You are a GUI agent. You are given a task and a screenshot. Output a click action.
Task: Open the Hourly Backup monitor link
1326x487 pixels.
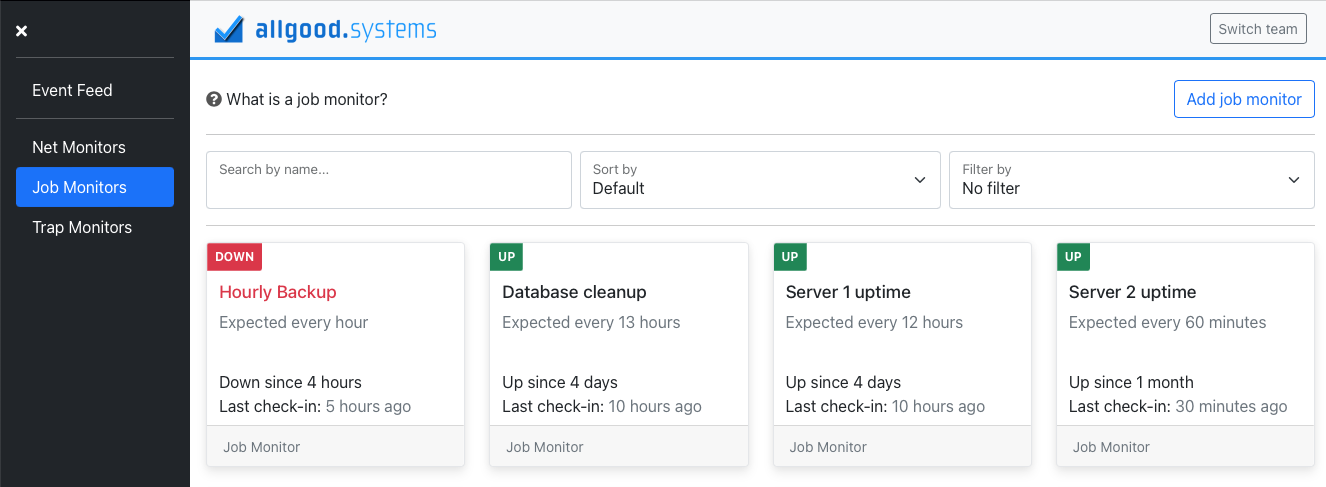(278, 292)
